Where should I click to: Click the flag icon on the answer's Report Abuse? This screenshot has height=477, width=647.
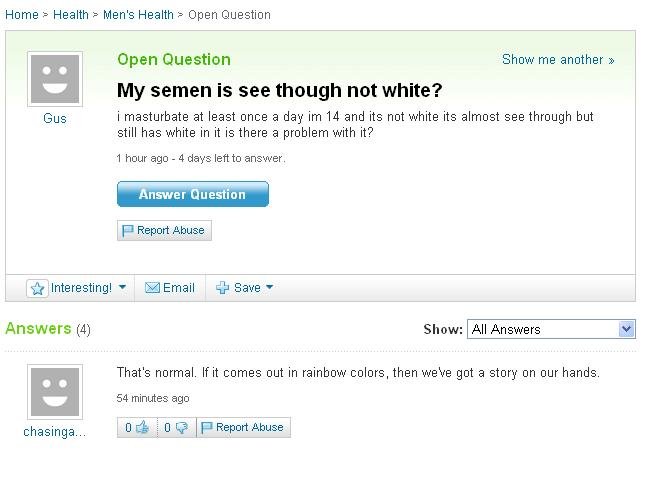point(206,427)
